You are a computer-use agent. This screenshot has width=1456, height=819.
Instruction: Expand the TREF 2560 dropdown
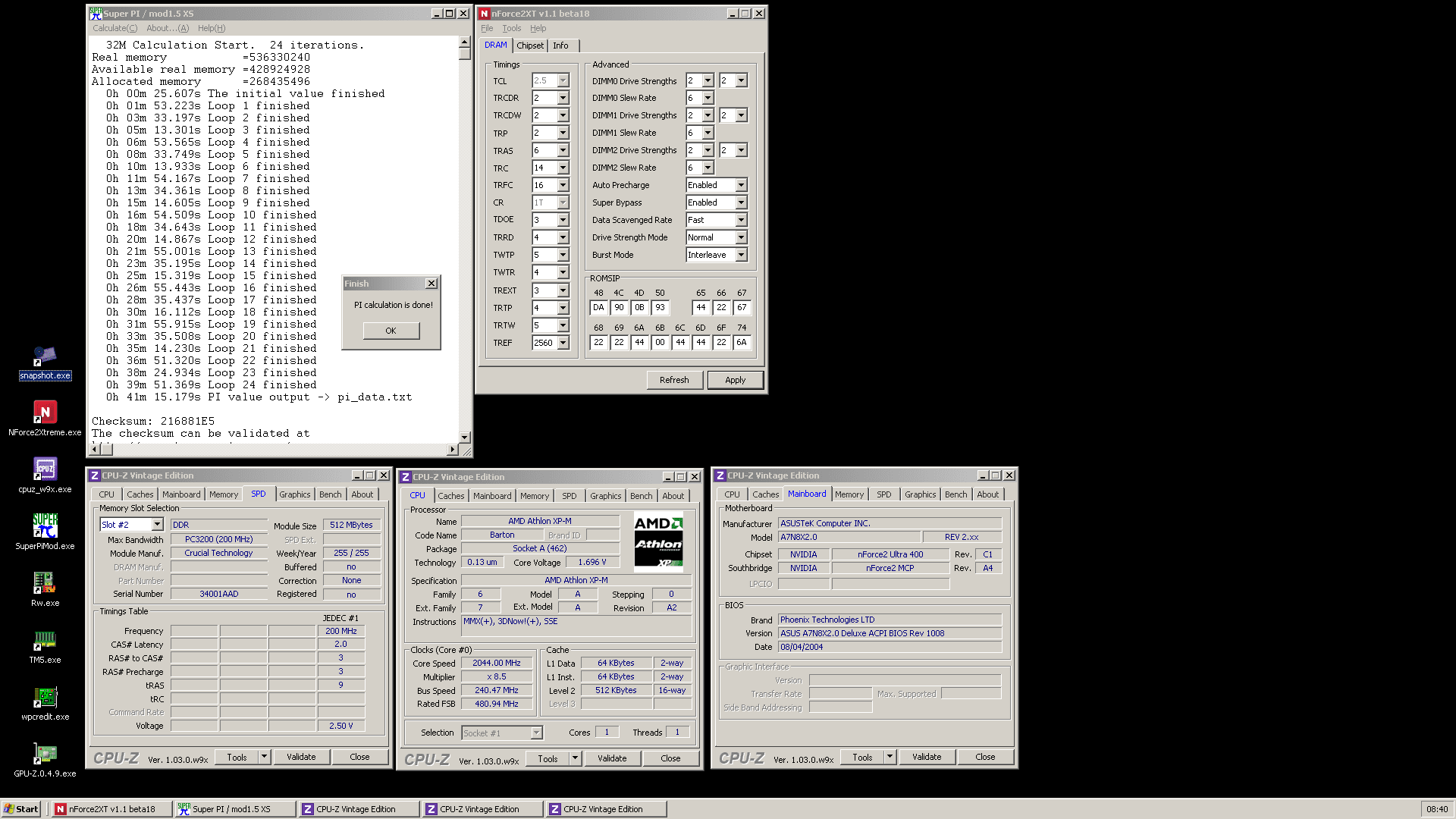563,343
